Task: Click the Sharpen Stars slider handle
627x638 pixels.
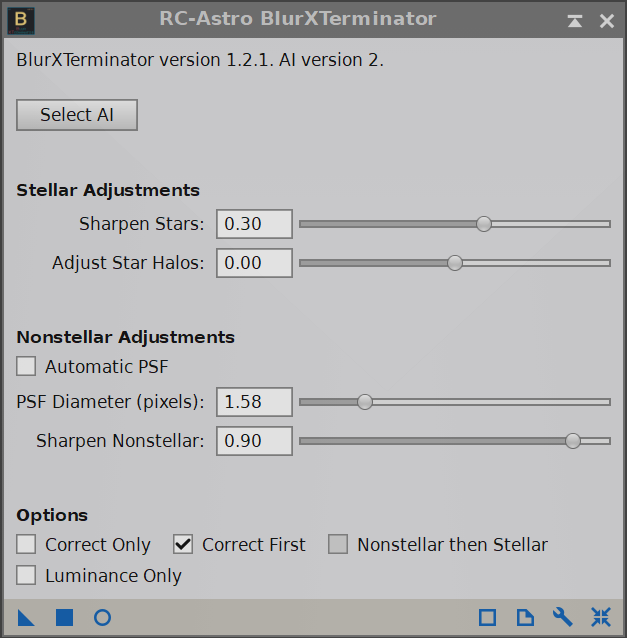Action: (484, 224)
